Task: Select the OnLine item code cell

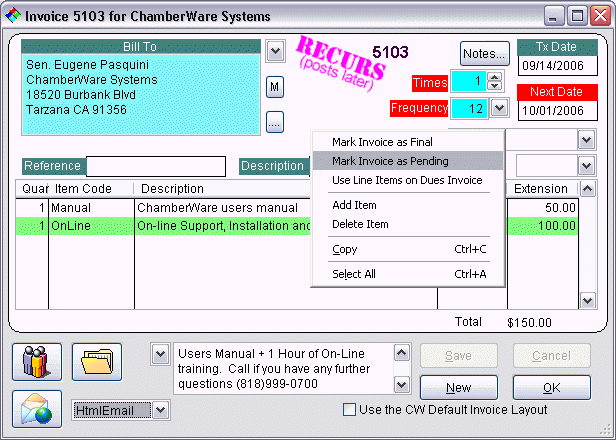Action: pyautogui.click(x=92, y=226)
